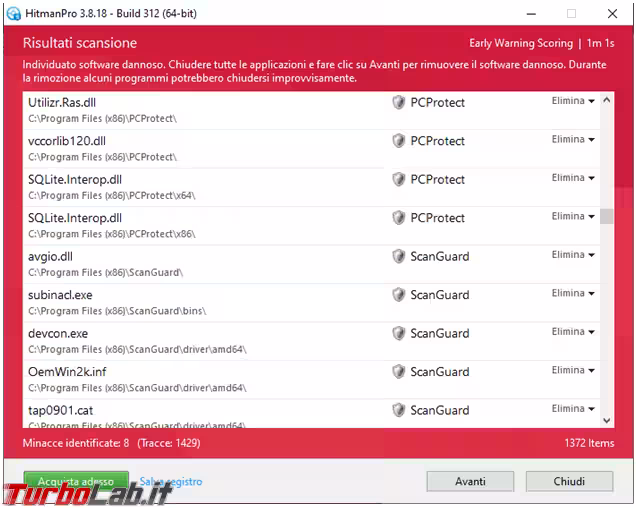Image resolution: width=636 pixels, height=508 pixels.
Task: Click the scrollbar up arrow
Action: pos(606,100)
